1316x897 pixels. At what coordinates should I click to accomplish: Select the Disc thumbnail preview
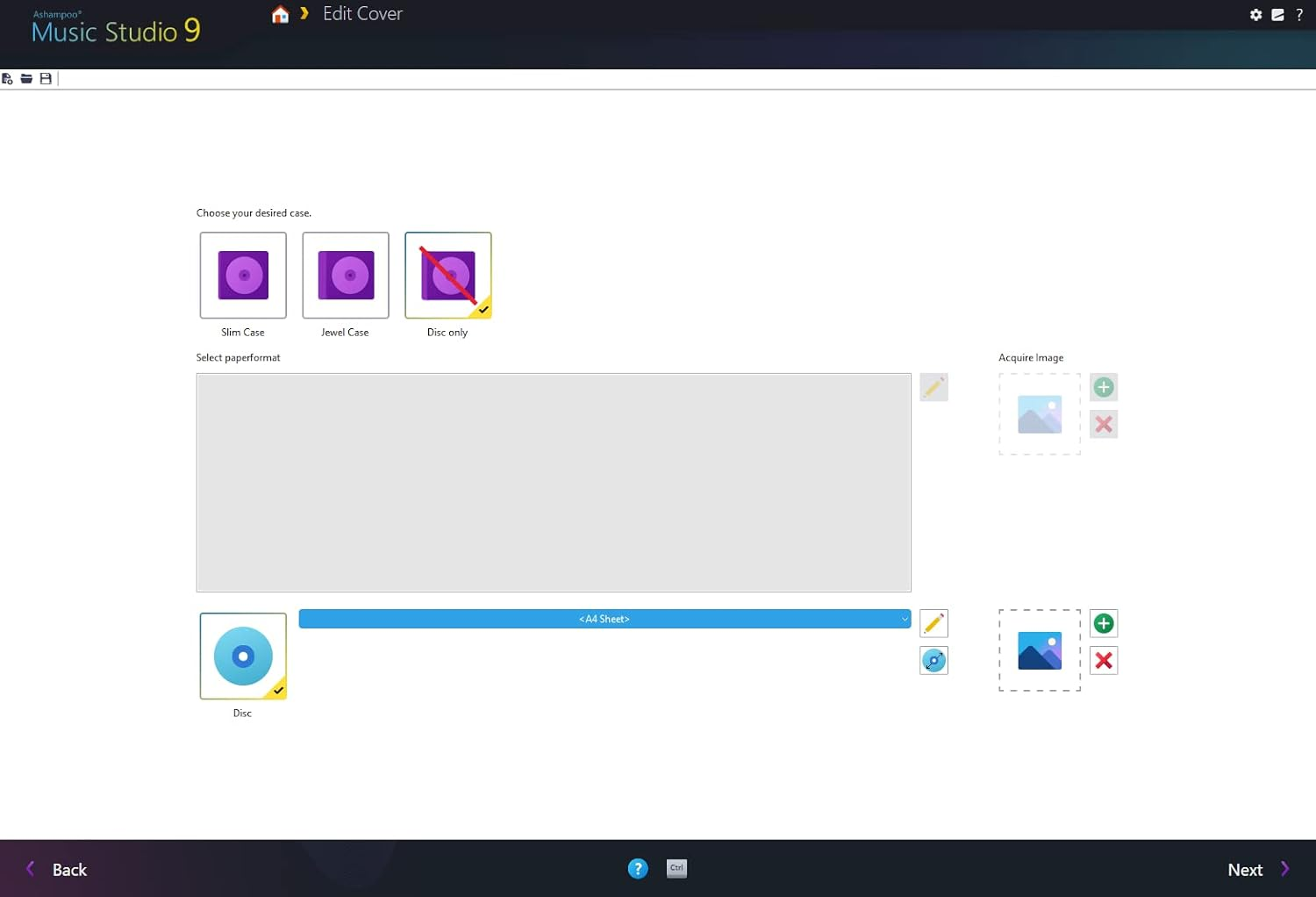pos(242,656)
